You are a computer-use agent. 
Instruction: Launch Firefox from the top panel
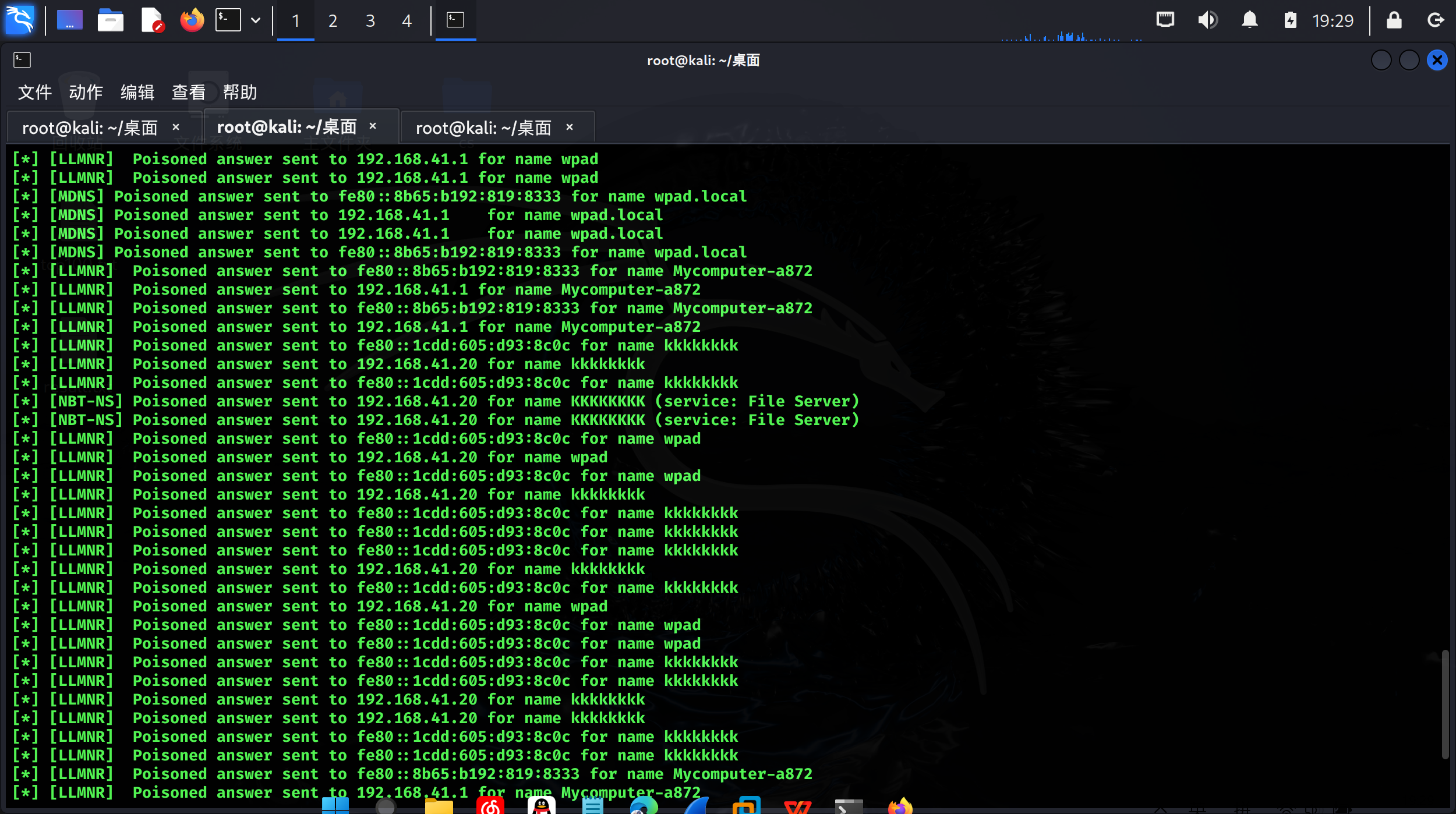click(x=192, y=20)
